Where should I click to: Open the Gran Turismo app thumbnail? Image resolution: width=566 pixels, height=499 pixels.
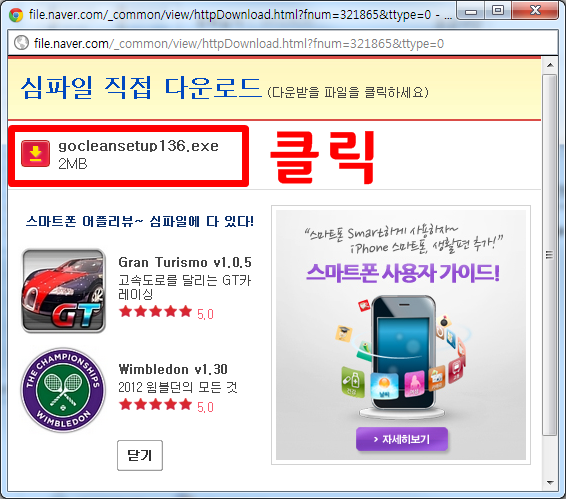pos(64,291)
